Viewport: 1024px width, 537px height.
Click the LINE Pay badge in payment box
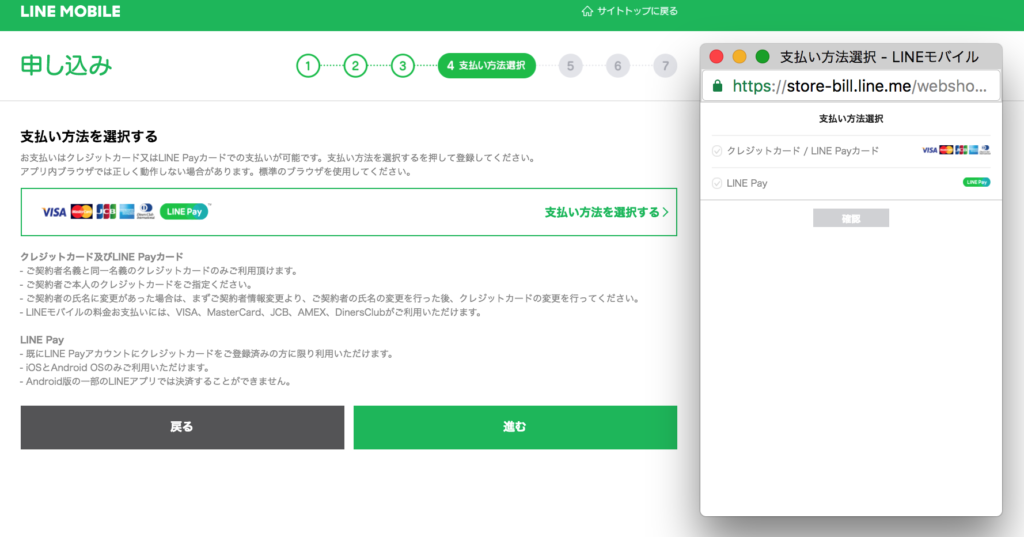[184, 212]
